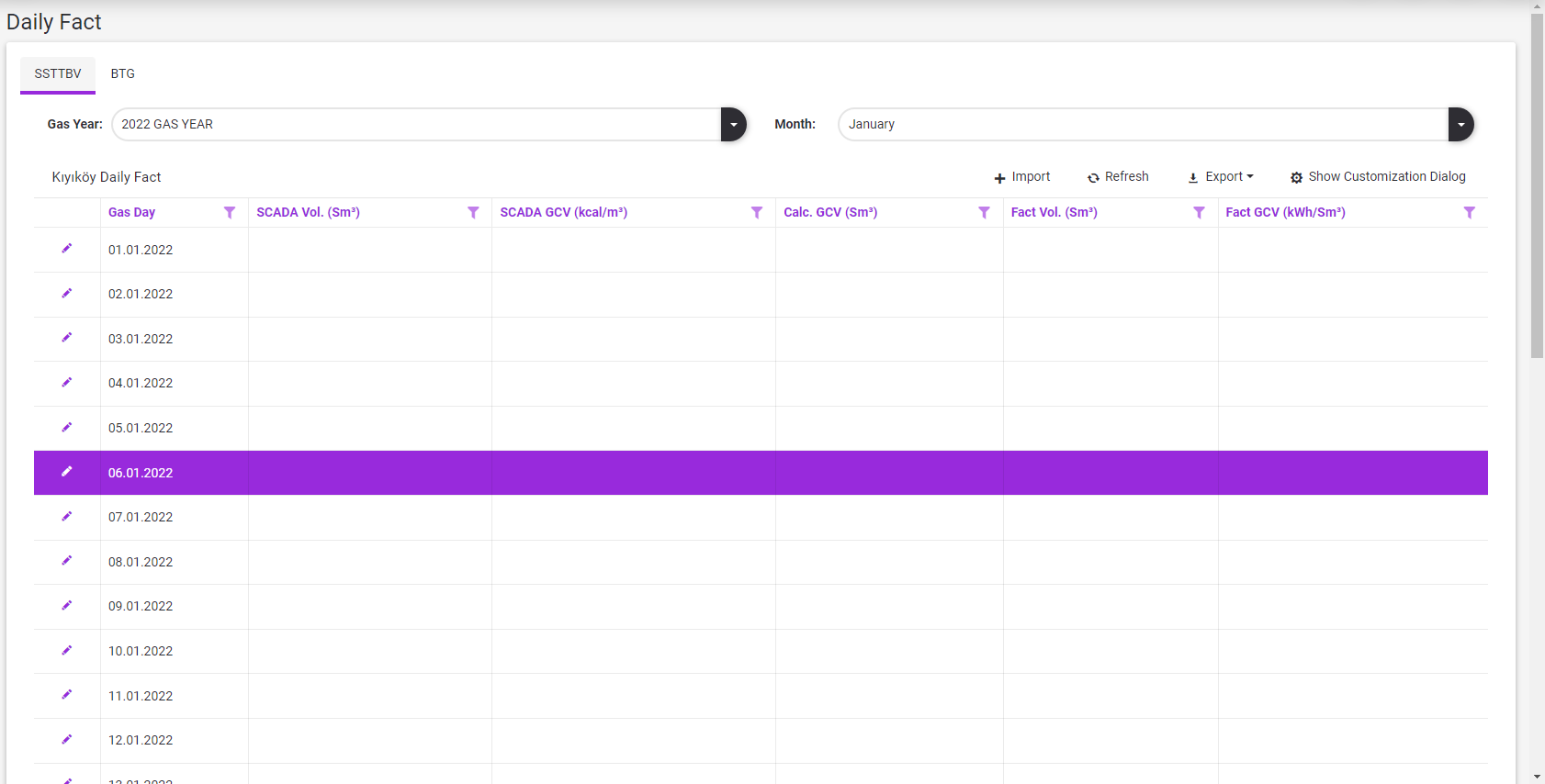Image resolution: width=1545 pixels, height=784 pixels.
Task: Edit the 03.01.2022 row
Action: tap(66, 338)
